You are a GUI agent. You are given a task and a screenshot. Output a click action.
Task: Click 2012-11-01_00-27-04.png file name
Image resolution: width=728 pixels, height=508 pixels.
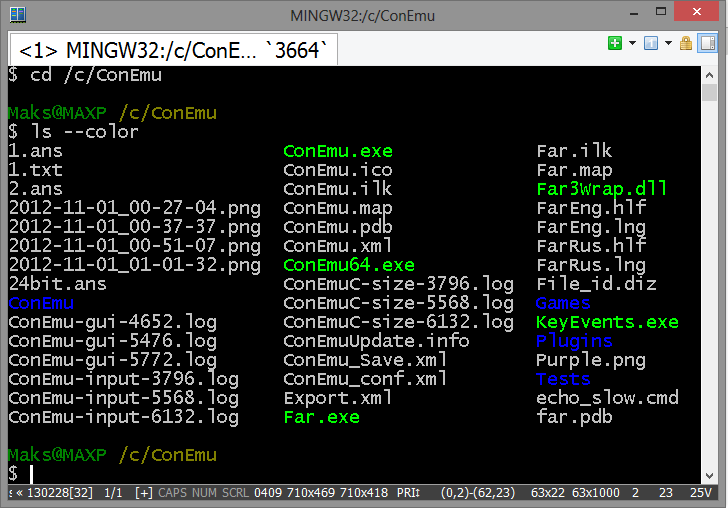pos(135,208)
